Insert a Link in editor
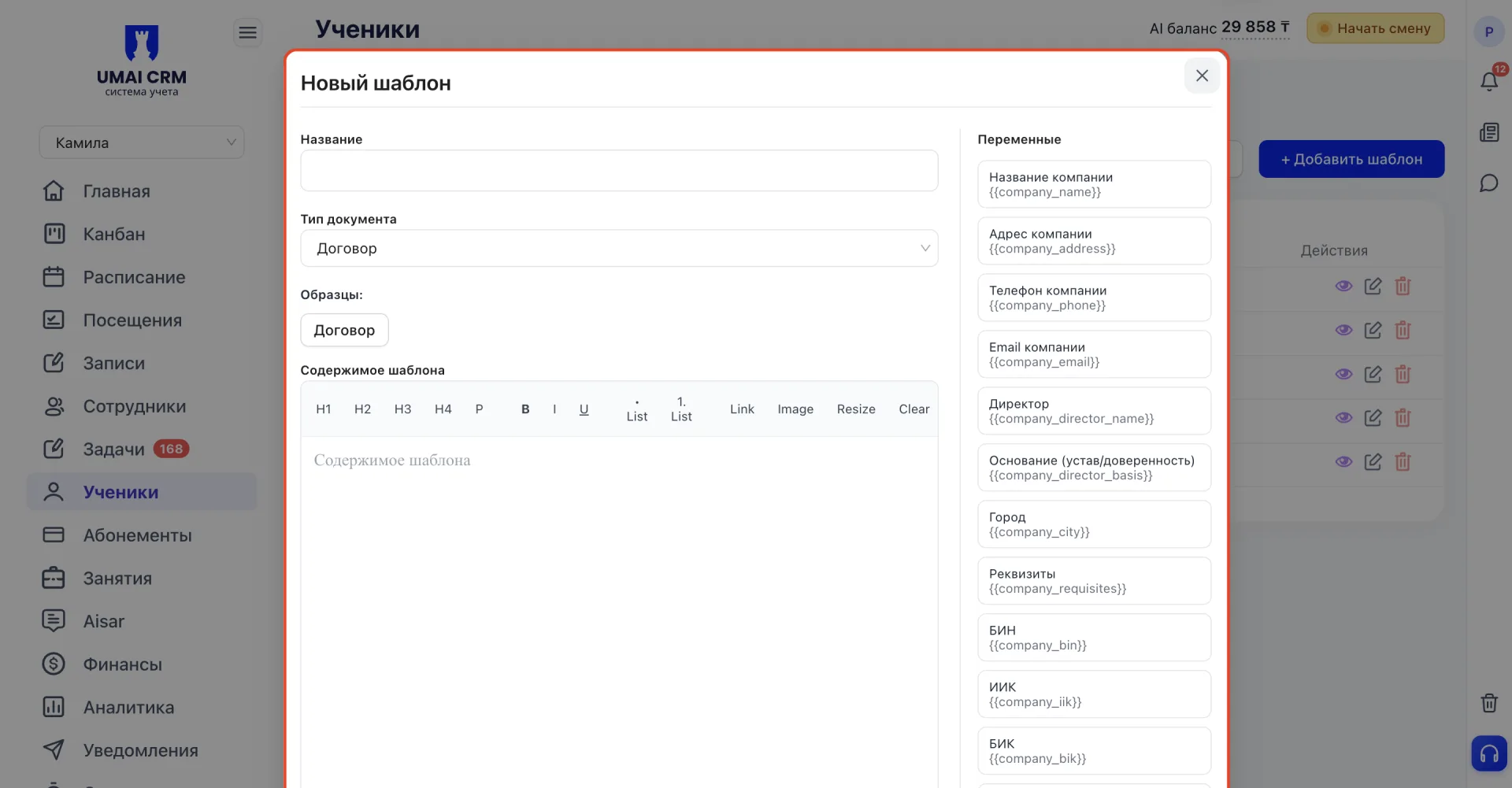The width and height of the screenshot is (1512, 788). pyautogui.click(x=742, y=409)
